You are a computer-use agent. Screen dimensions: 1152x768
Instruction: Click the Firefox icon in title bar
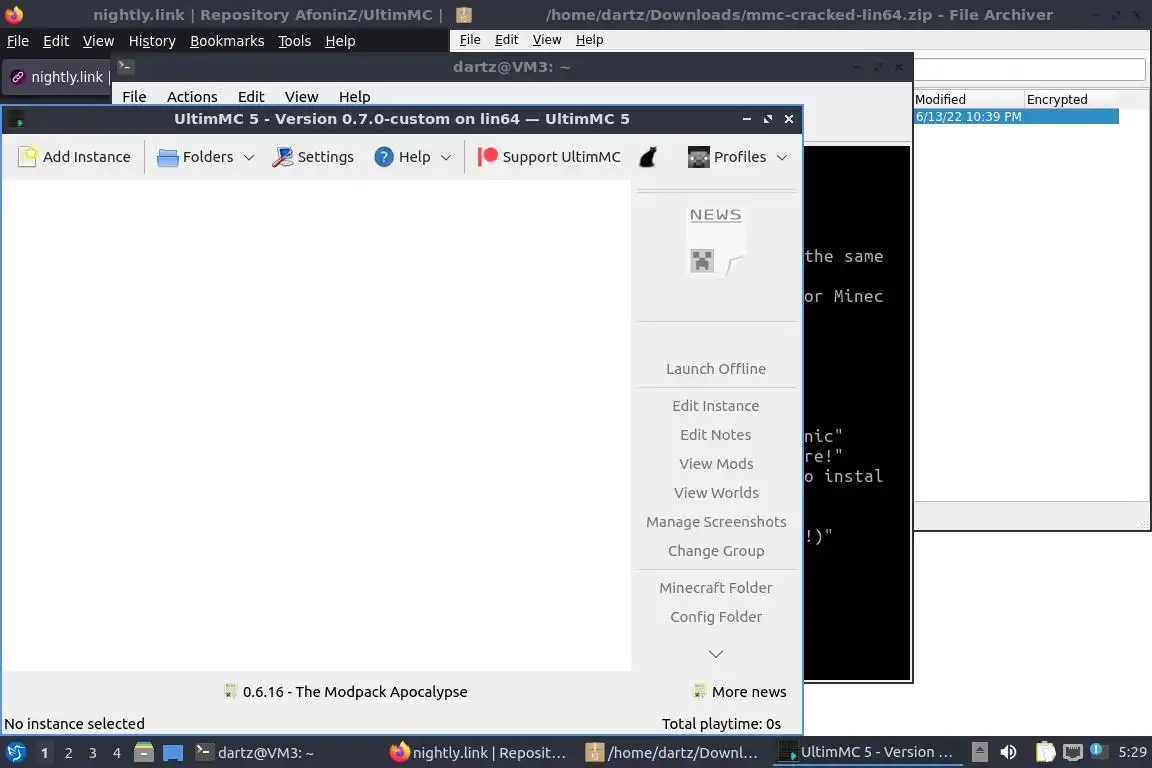pos(14,15)
